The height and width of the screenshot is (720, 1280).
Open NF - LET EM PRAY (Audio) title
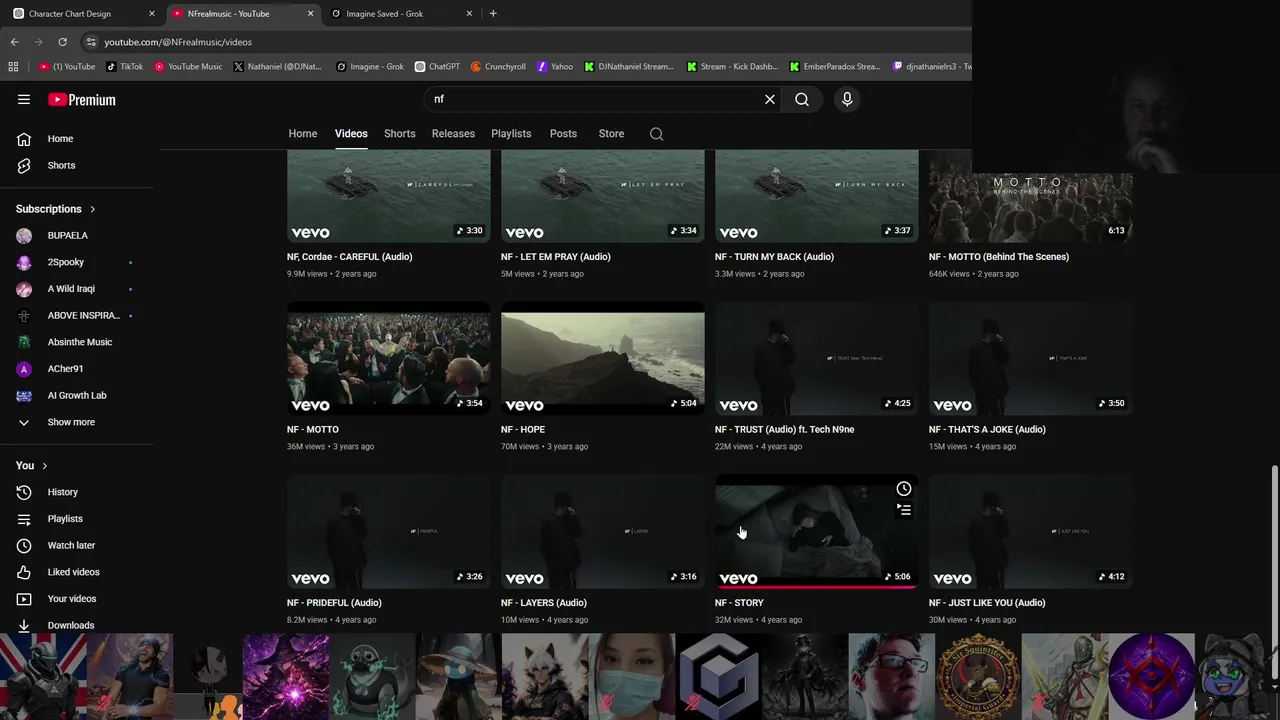coord(556,257)
